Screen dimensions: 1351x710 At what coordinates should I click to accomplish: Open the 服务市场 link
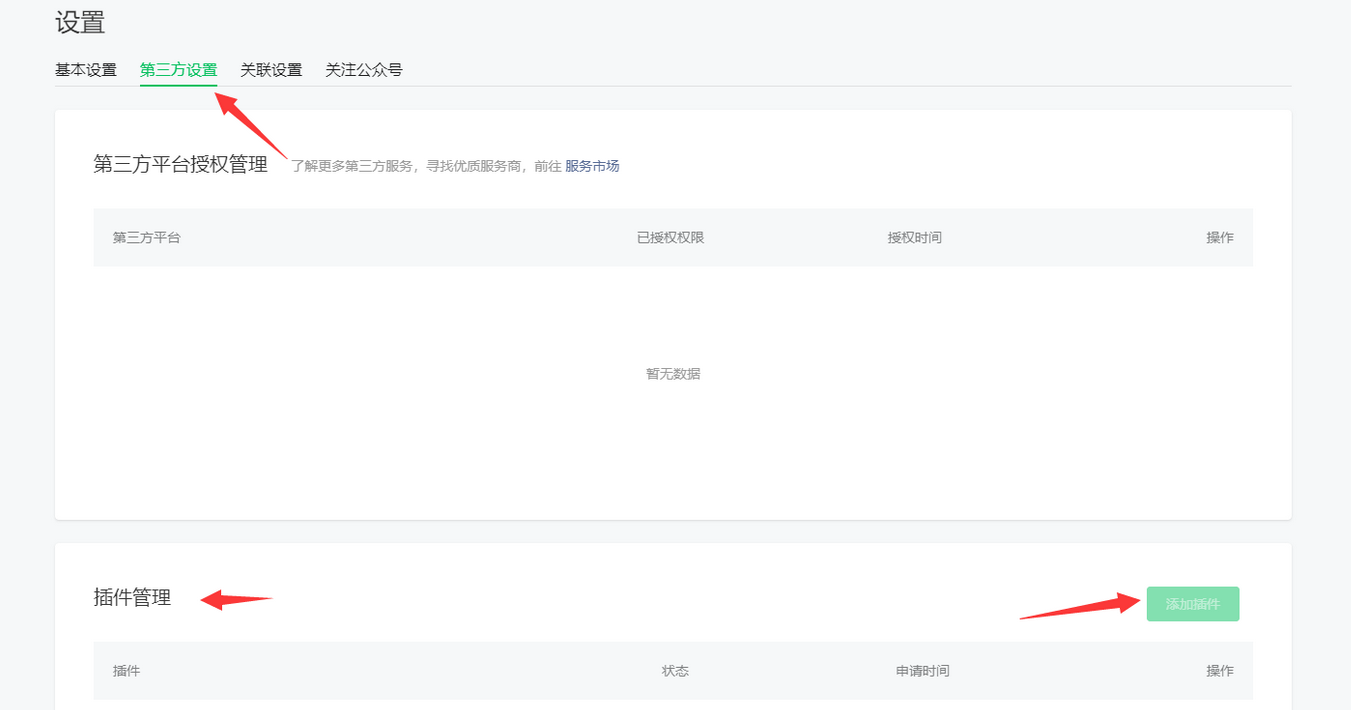(592, 166)
